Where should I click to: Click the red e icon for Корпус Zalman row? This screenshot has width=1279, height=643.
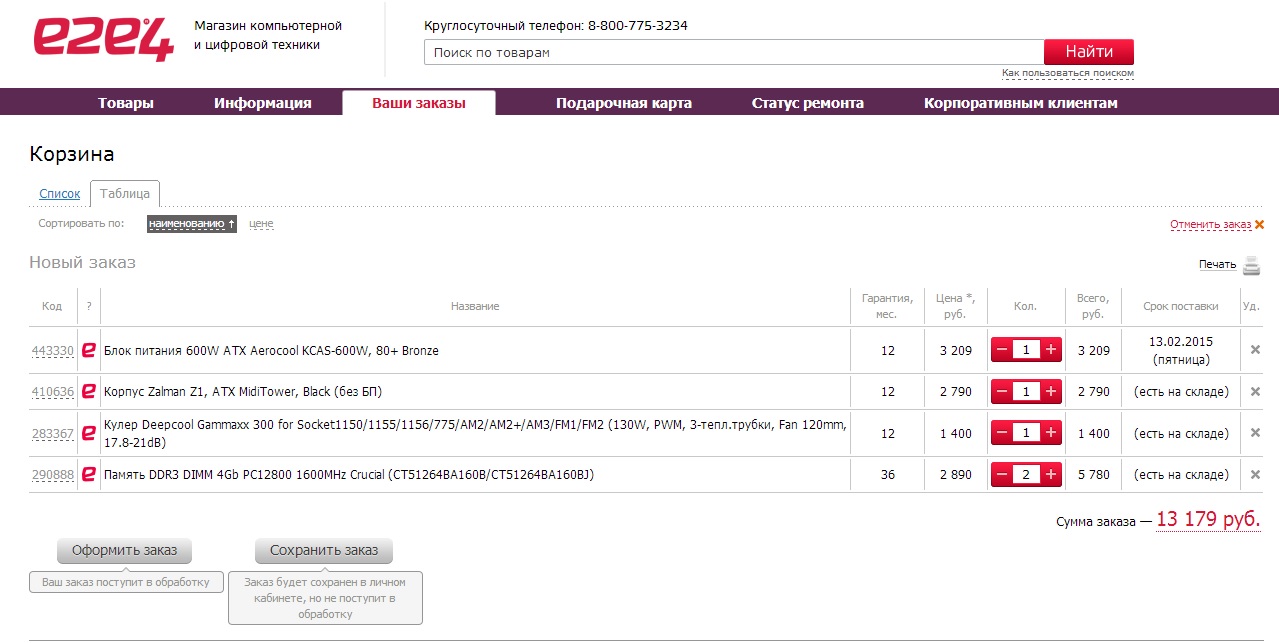(x=89, y=392)
